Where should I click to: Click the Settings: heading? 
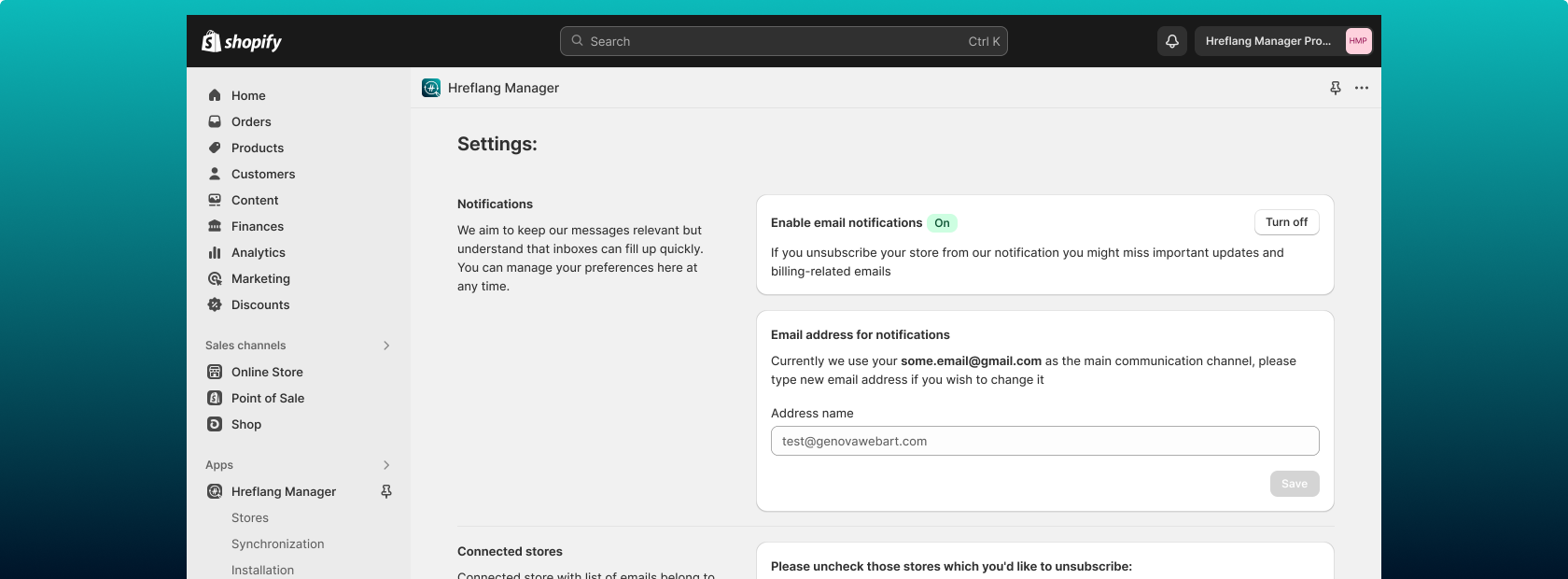click(x=497, y=144)
